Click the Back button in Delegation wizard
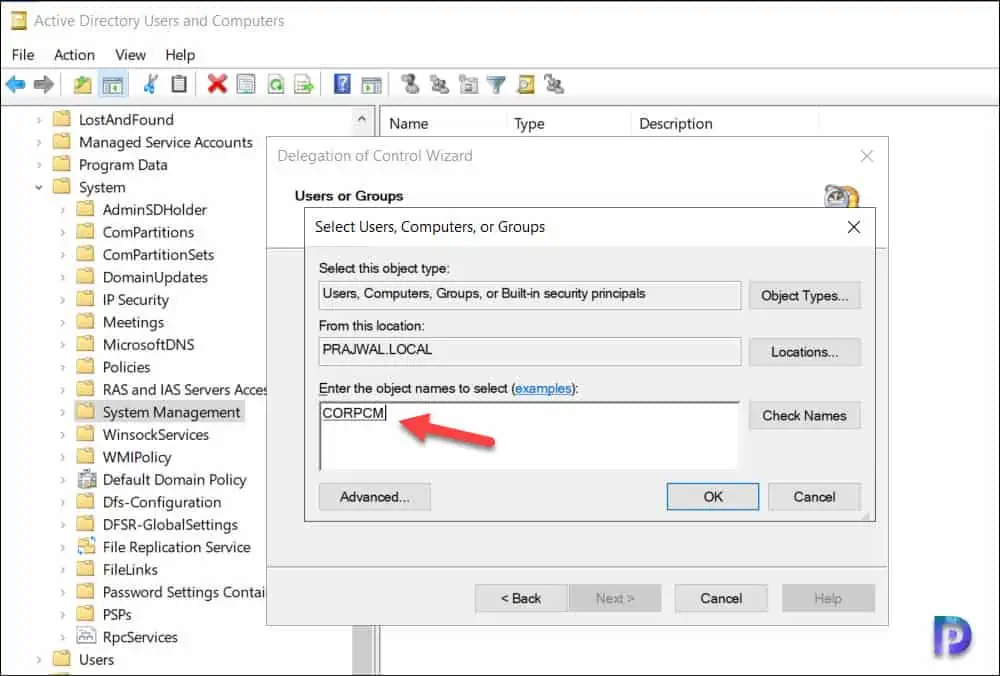Viewport: 1000px width, 676px height. tap(520, 598)
